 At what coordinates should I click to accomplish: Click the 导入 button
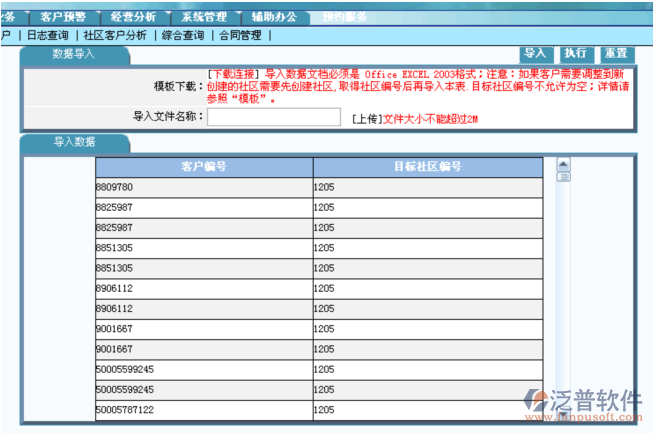535,53
